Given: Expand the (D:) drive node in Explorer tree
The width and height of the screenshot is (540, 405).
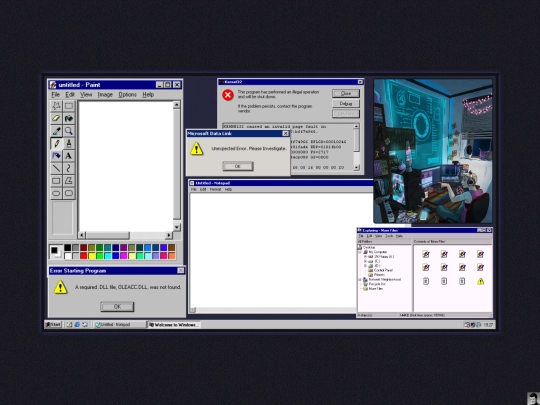Looking at the screenshot, I should click(x=365, y=266).
